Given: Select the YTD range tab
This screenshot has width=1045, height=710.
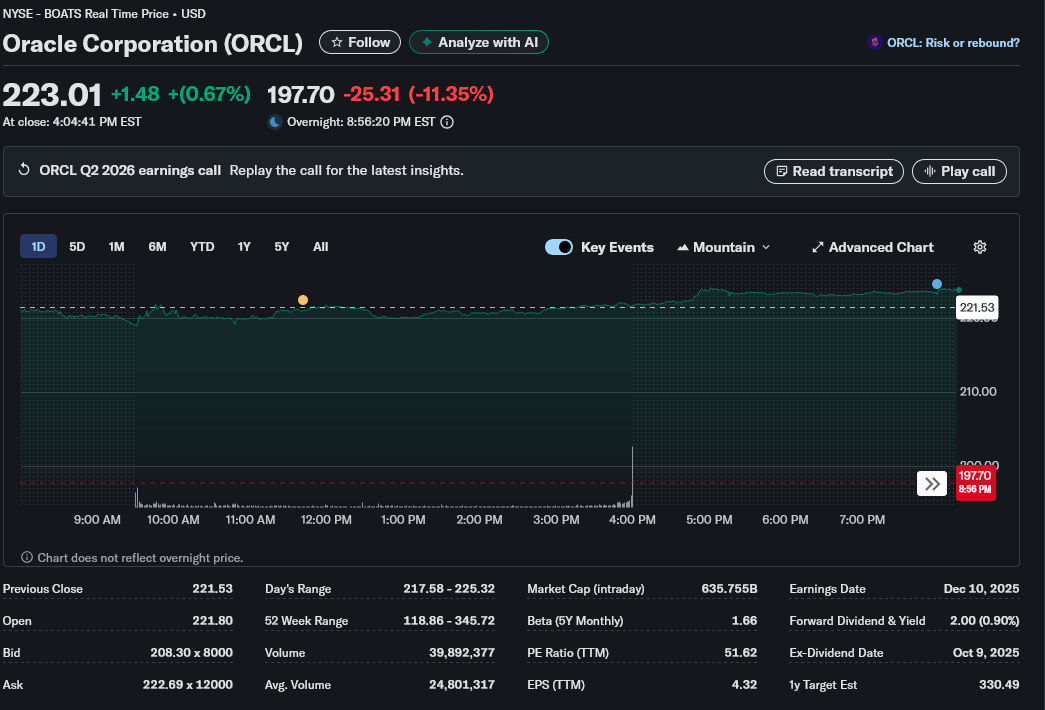Looking at the screenshot, I should (202, 247).
